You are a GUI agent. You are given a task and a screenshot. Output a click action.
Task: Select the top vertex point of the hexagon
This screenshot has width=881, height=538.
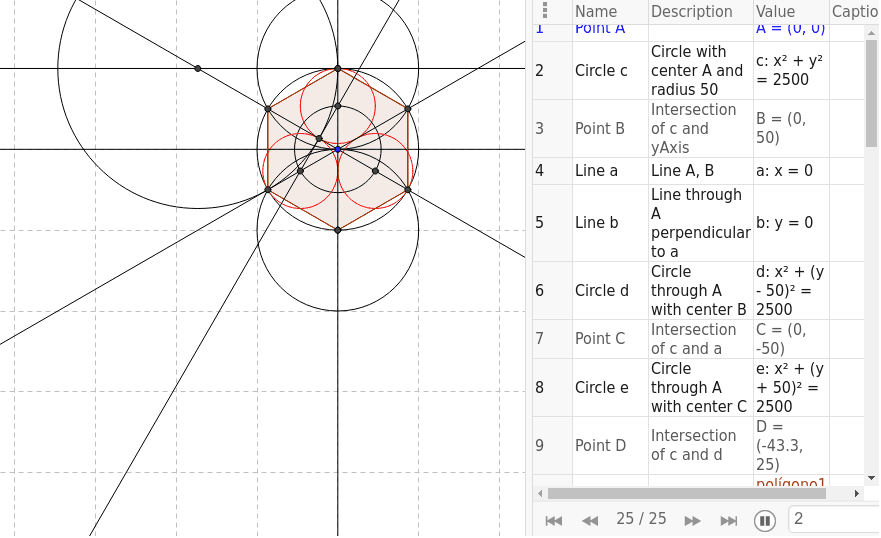pyautogui.click(x=338, y=69)
